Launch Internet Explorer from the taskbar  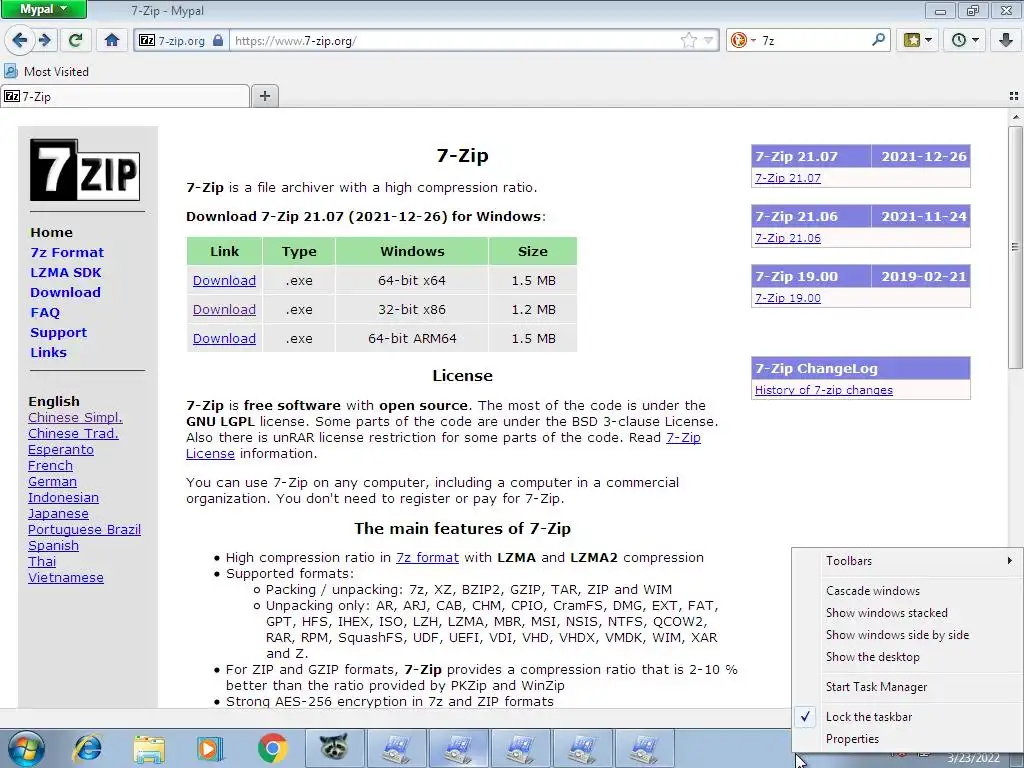click(x=88, y=748)
